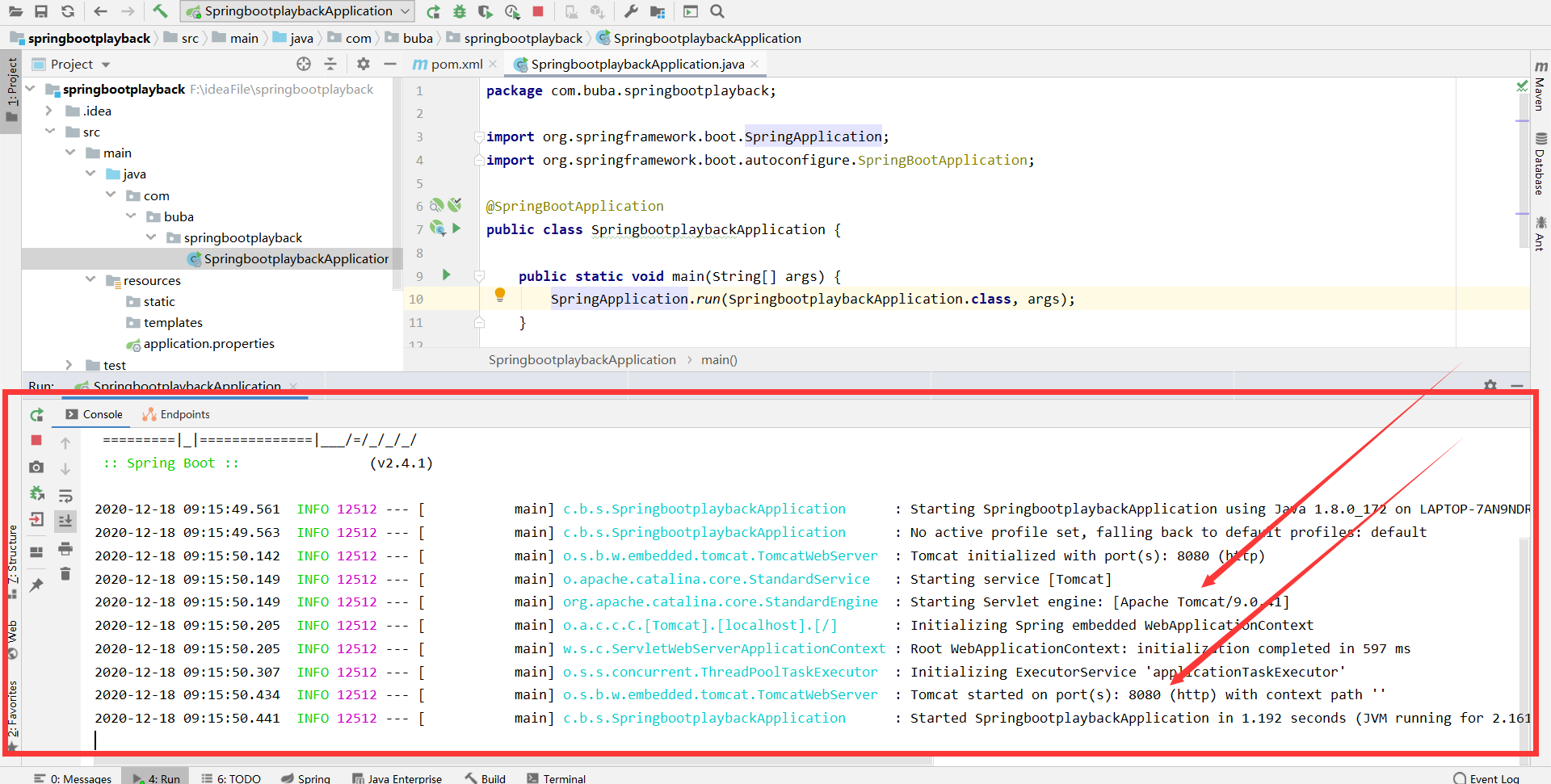This screenshot has width=1551, height=784.
Task: Open Project panel gear options
Action: pyautogui.click(x=364, y=64)
